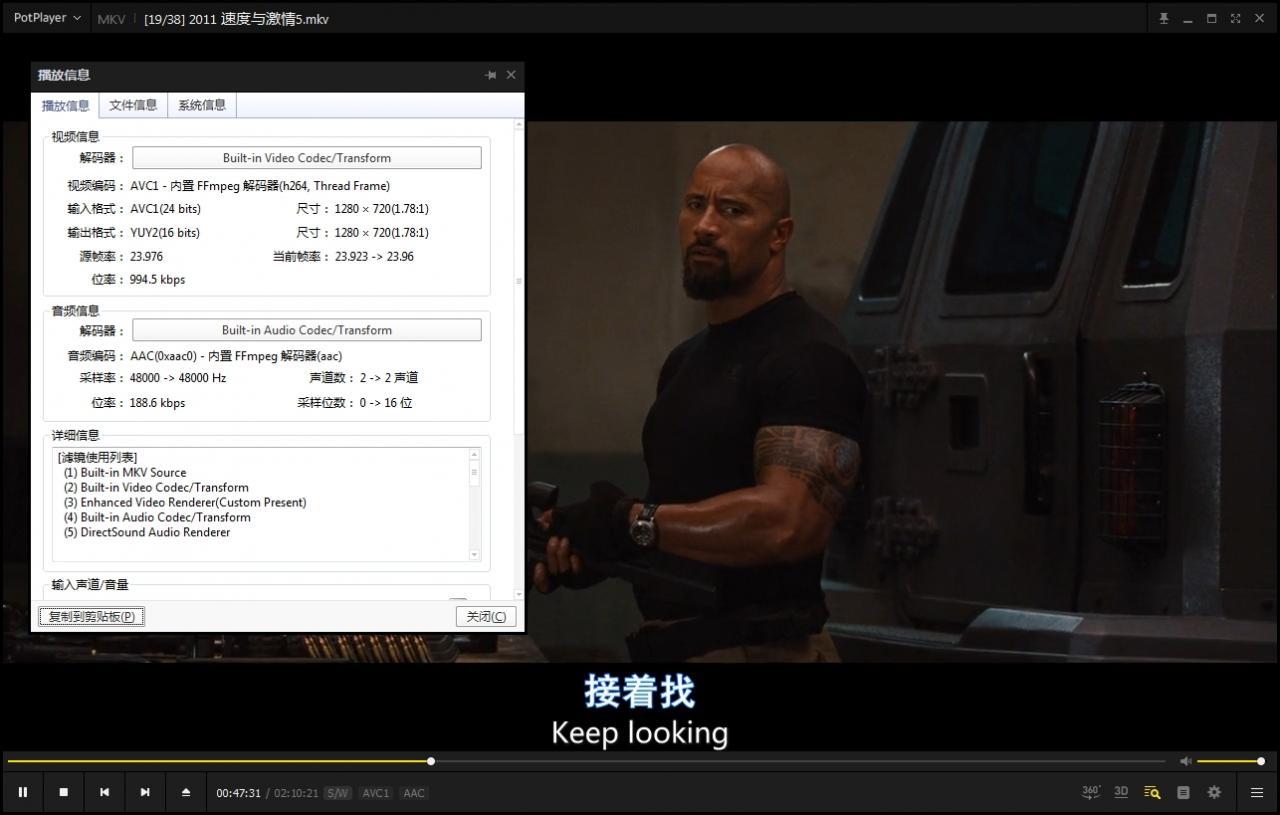Stop the video with the stop button

point(63,793)
